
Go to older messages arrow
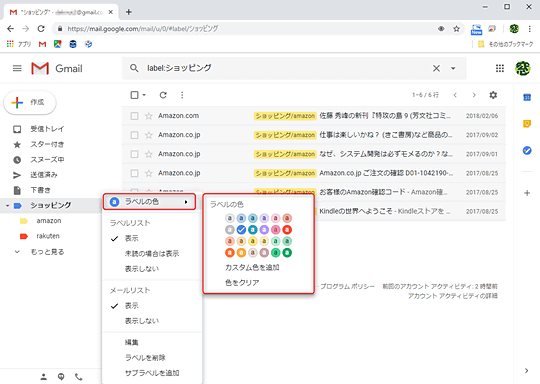(474, 95)
